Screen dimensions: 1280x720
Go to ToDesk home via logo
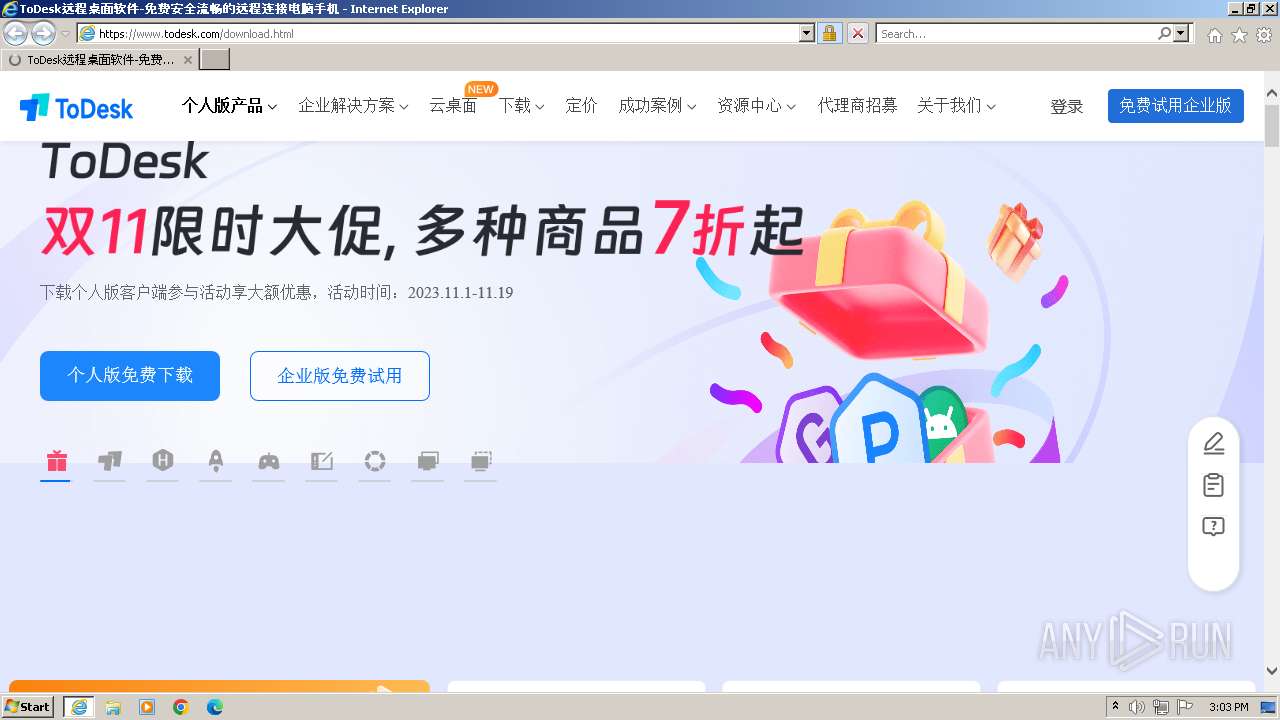[x=76, y=106]
